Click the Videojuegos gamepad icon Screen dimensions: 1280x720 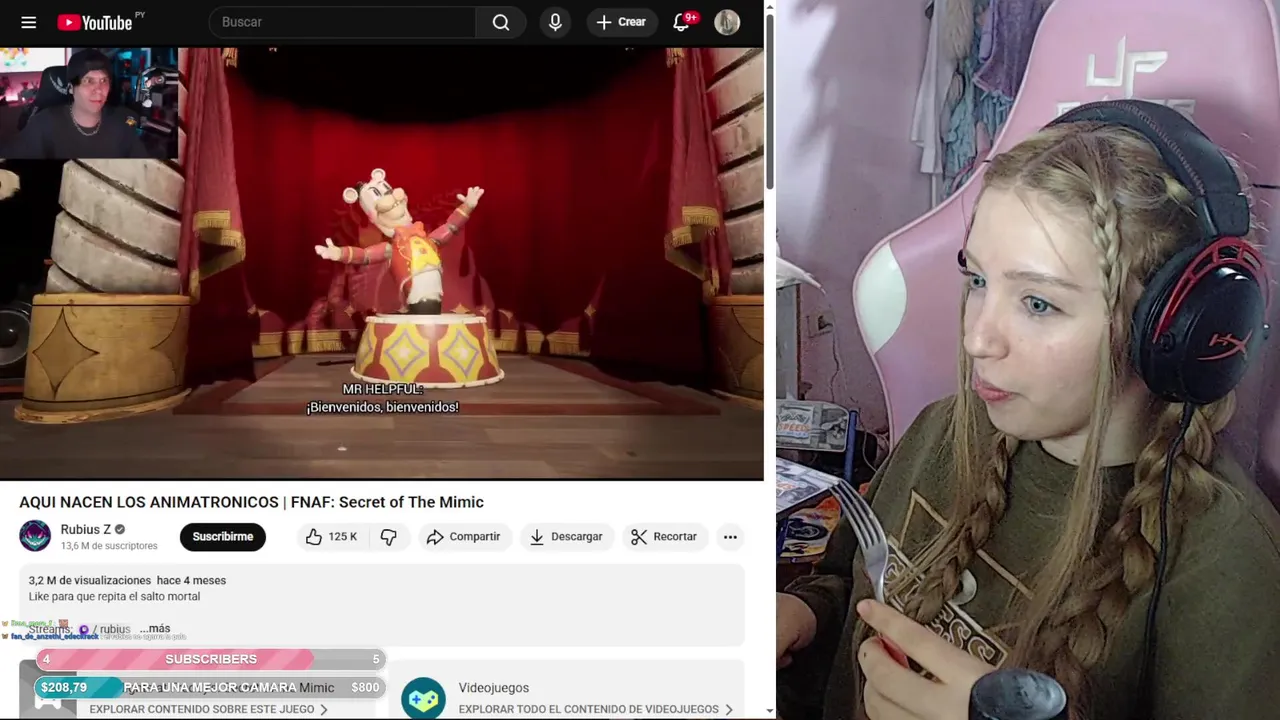[423, 698]
